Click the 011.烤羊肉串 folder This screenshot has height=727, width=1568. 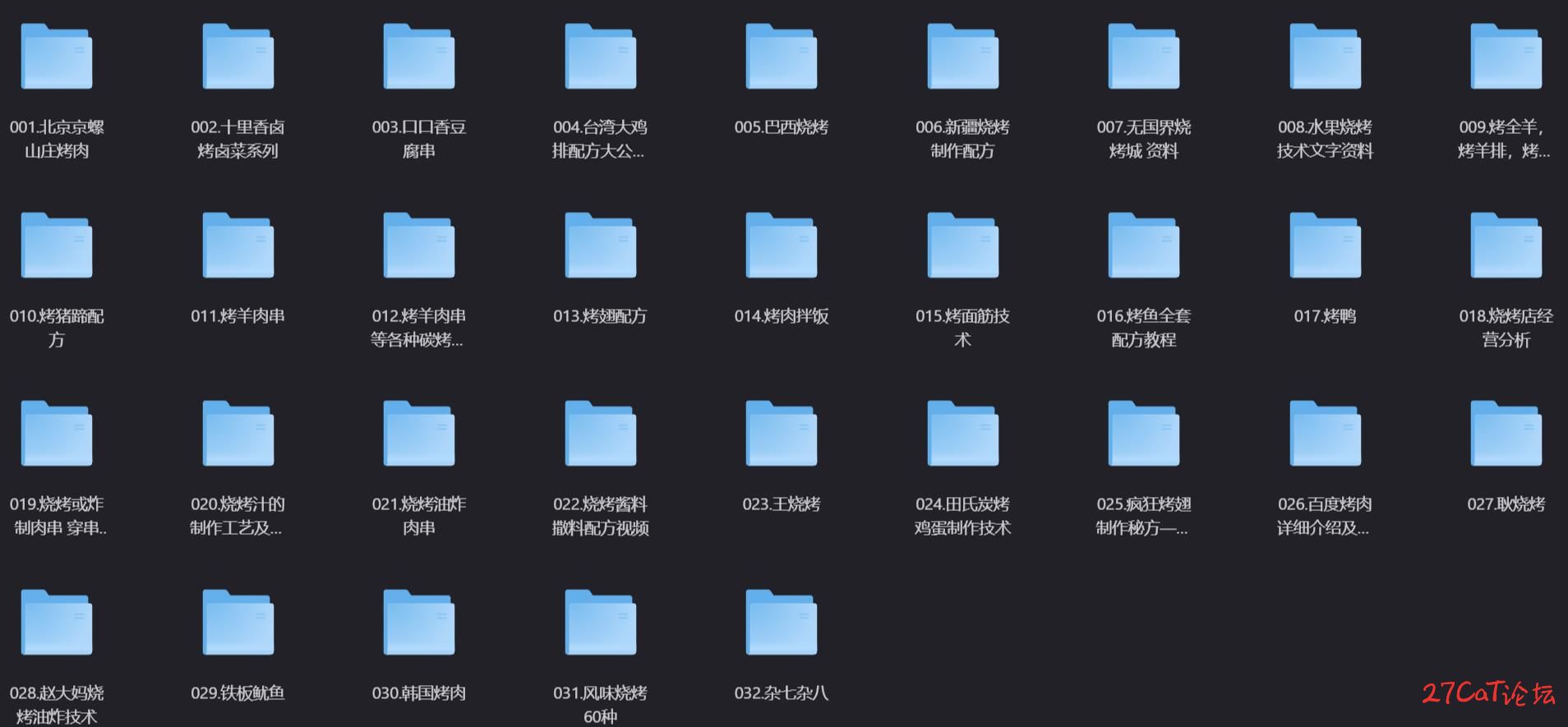(238, 246)
